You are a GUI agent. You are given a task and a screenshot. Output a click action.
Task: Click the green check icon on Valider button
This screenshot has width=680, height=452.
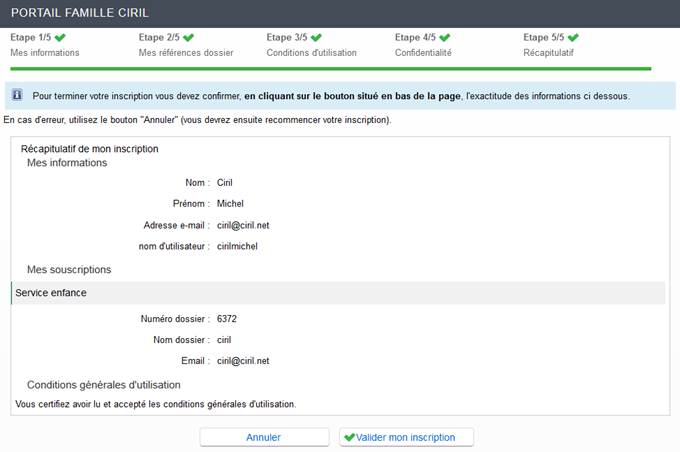(349, 437)
